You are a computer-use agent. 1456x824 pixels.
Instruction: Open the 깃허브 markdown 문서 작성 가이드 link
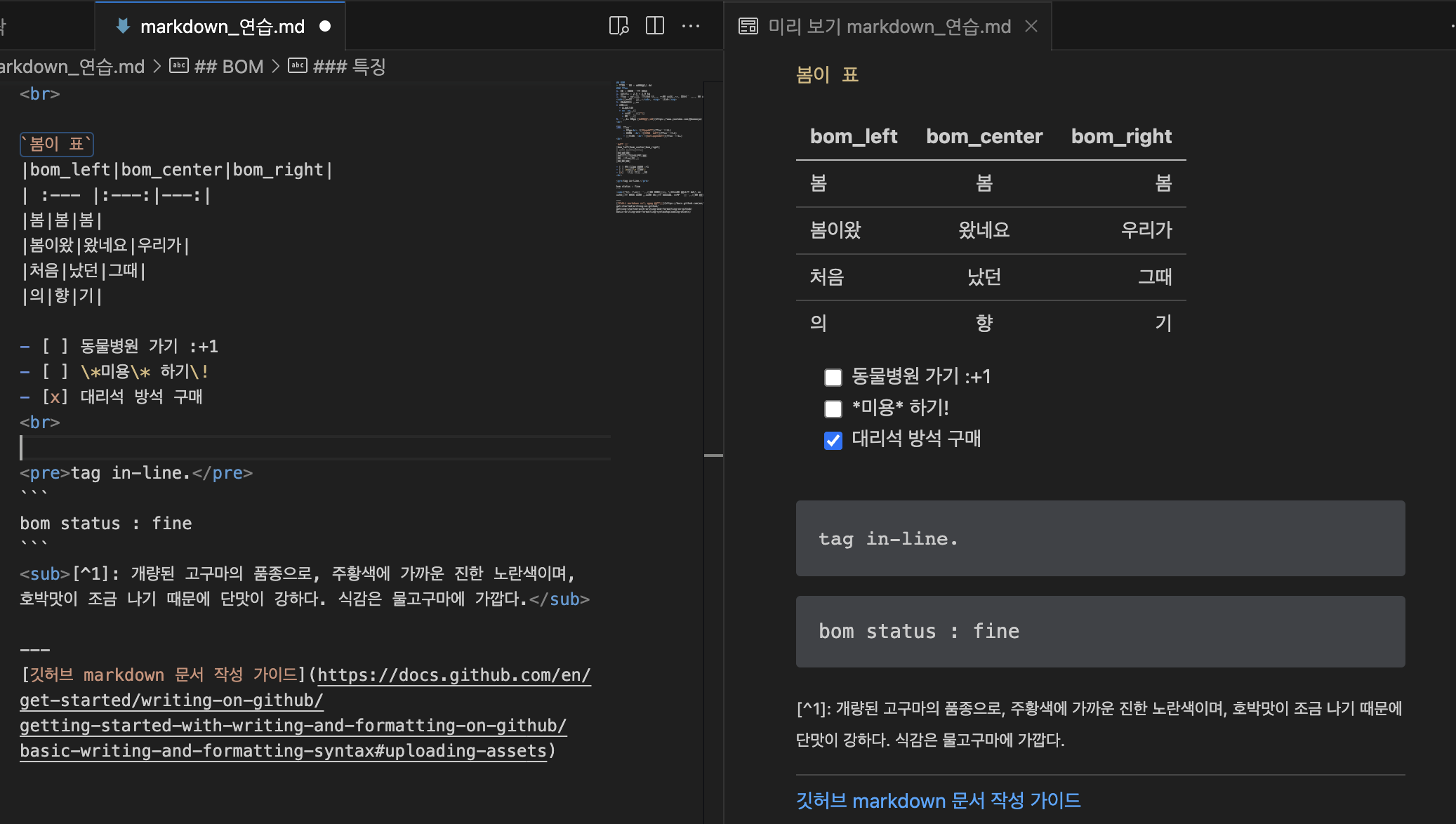click(x=938, y=800)
